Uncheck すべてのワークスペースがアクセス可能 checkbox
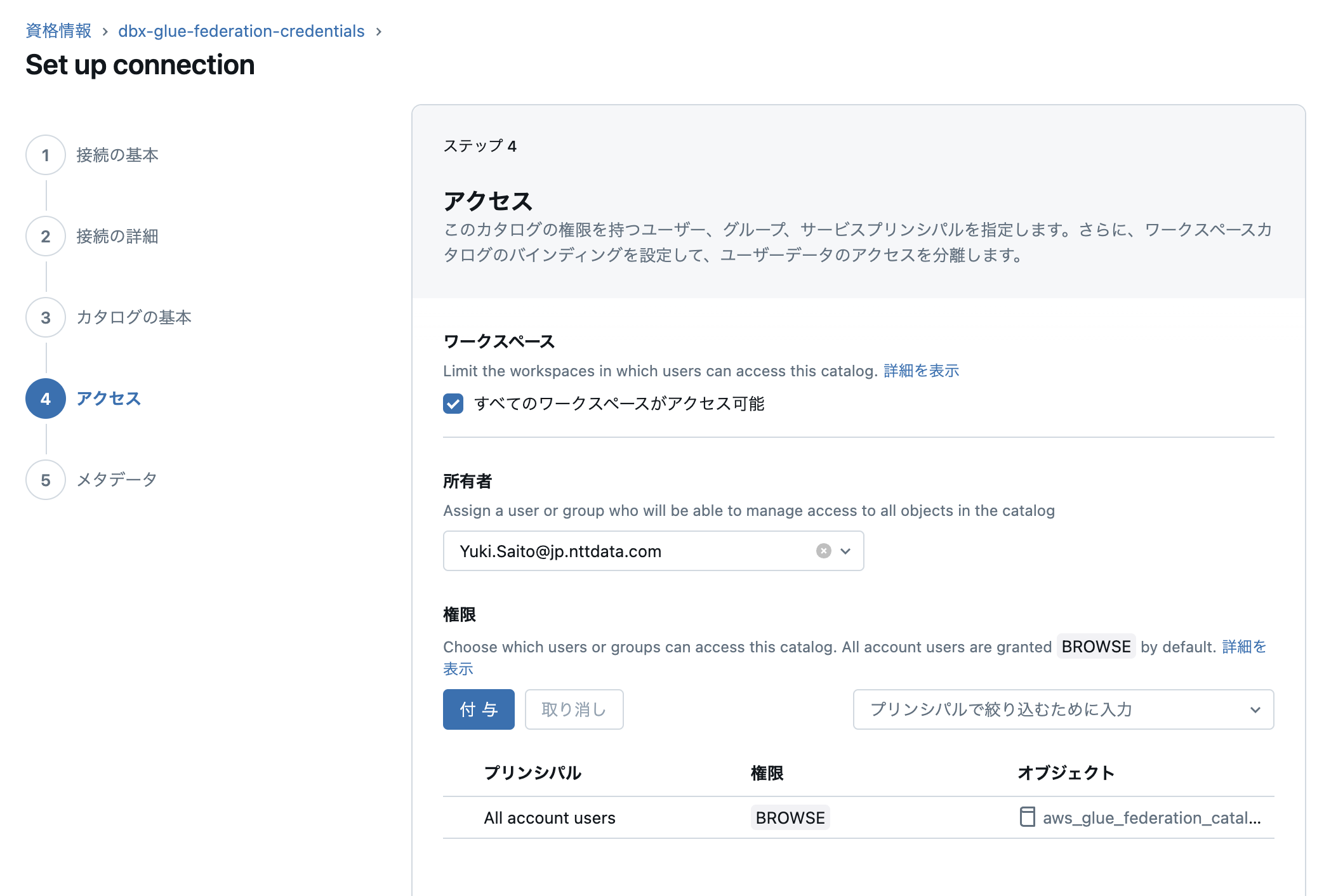 click(x=453, y=404)
